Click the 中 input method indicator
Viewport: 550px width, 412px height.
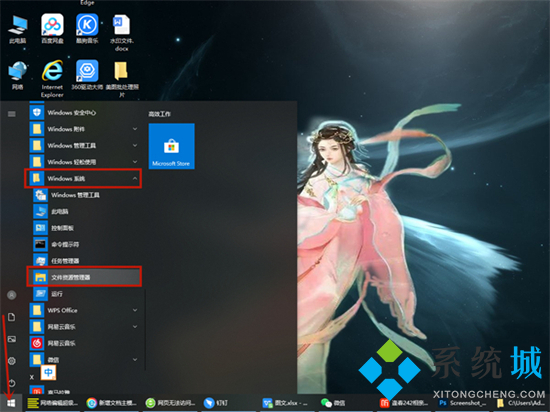tap(48, 372)
